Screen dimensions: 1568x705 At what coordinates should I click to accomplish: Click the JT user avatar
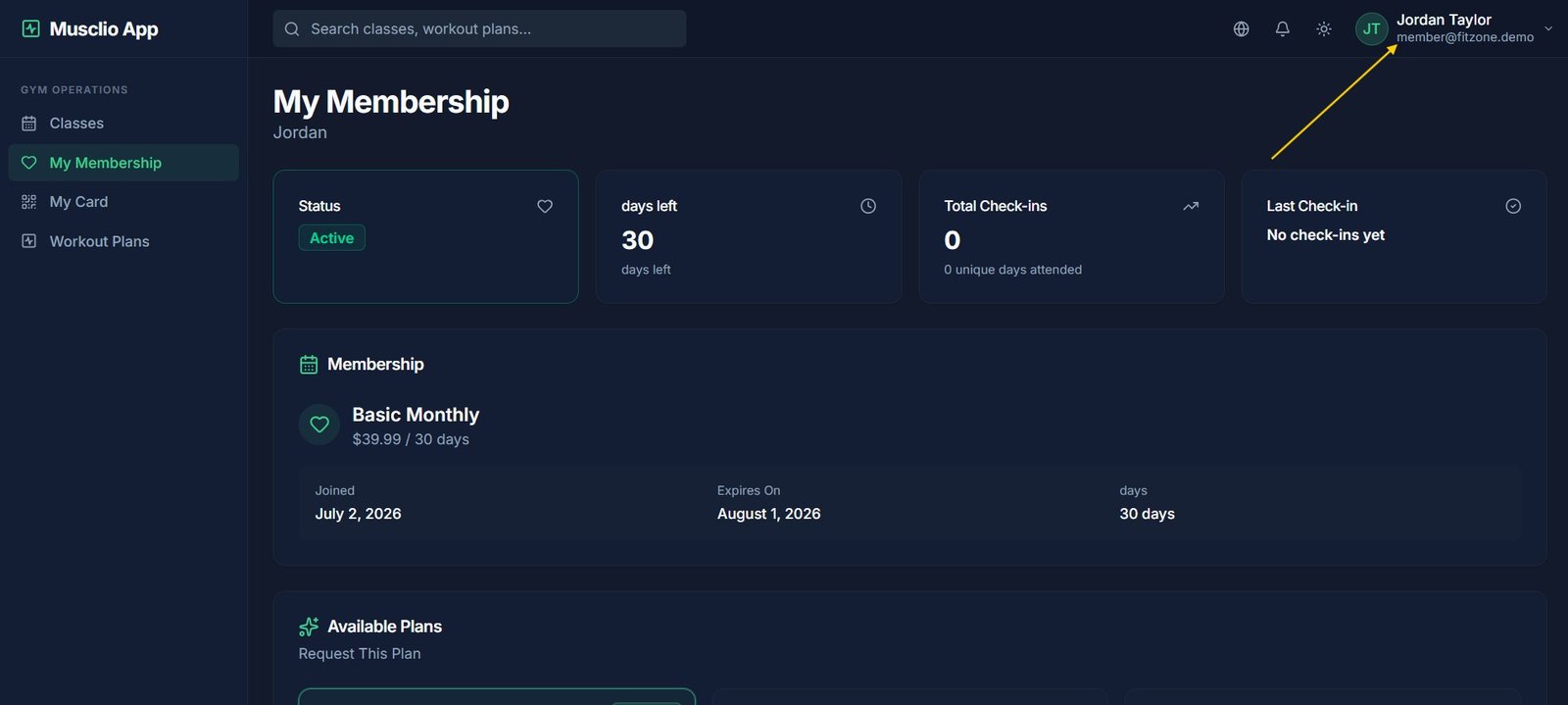(1372, 29)
